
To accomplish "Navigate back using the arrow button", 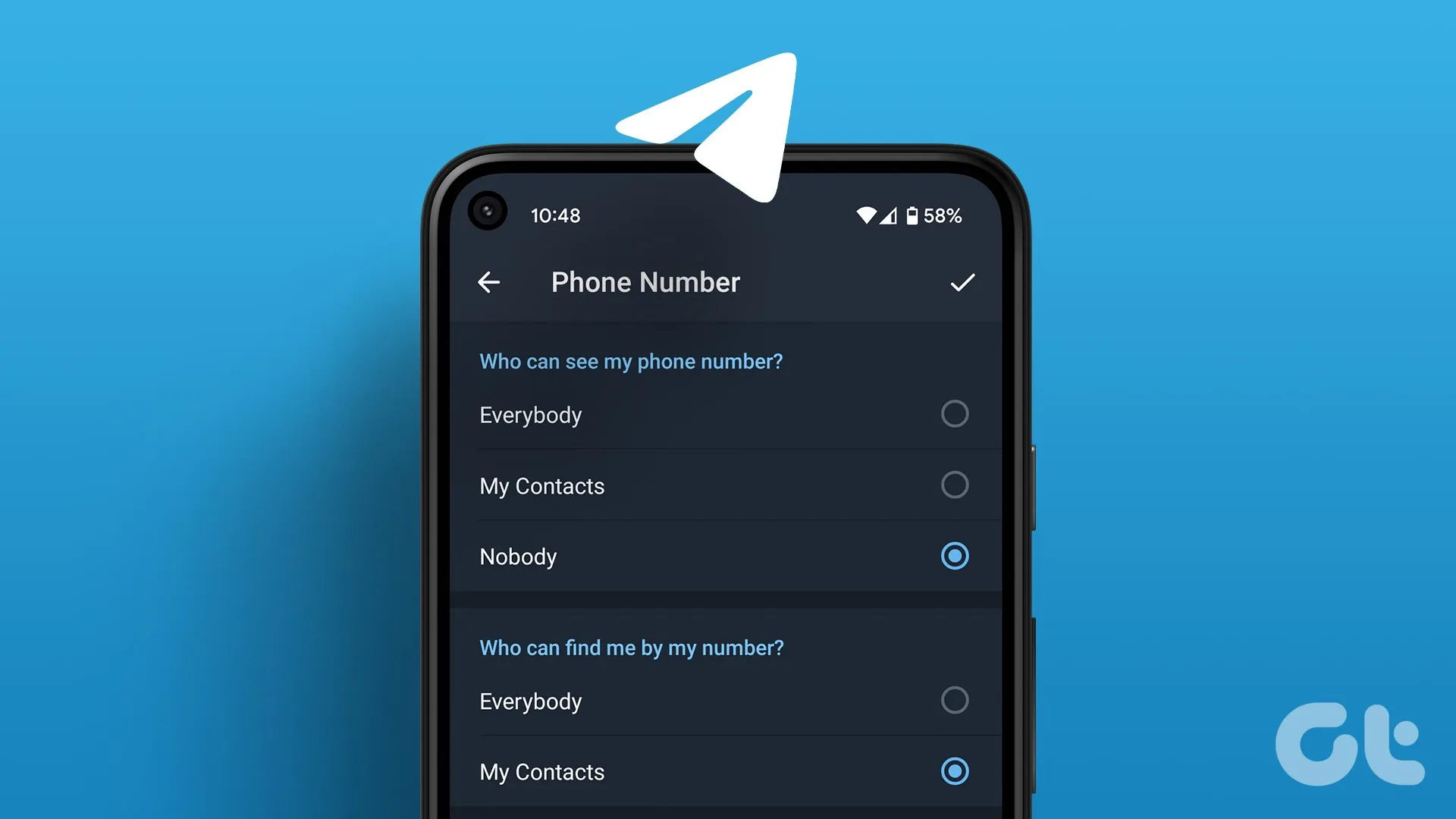I will click(491, 282).
